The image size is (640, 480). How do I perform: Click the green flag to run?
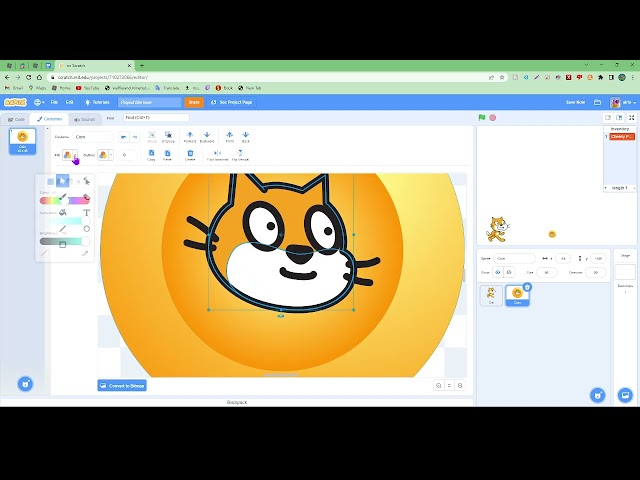tap(482, 118)
